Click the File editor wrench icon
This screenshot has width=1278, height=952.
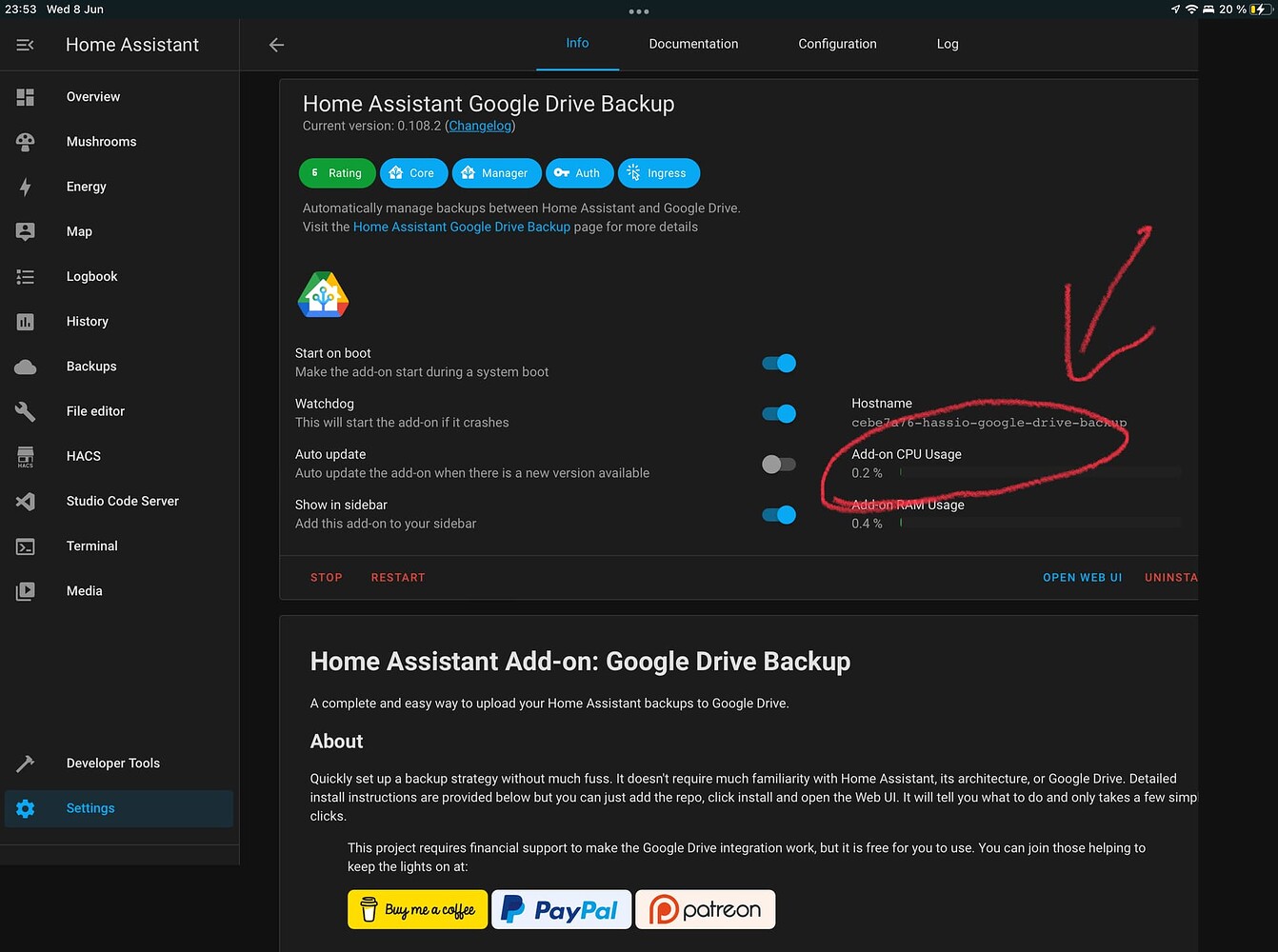25,411
